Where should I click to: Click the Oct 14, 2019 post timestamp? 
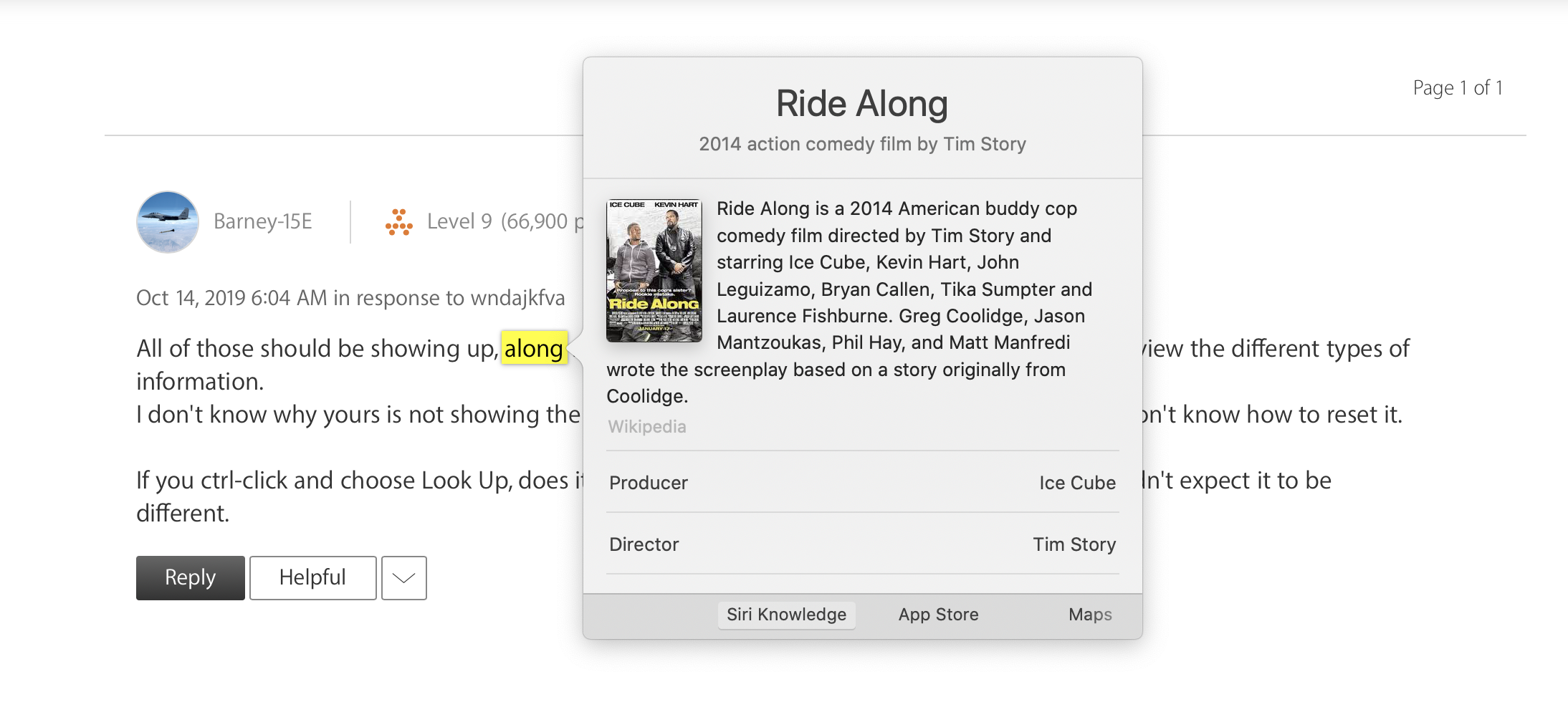click(x=231, y=298)
